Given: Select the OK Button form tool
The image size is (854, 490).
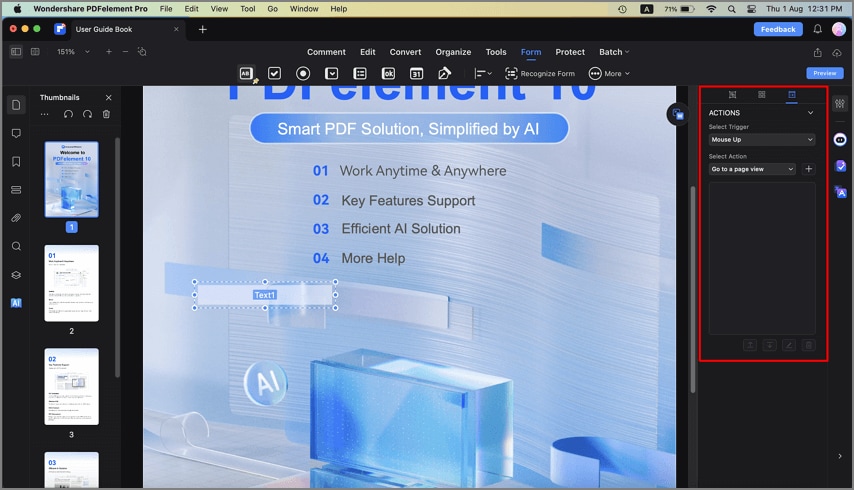Looking at the screenshot, I should click(388, 73).
